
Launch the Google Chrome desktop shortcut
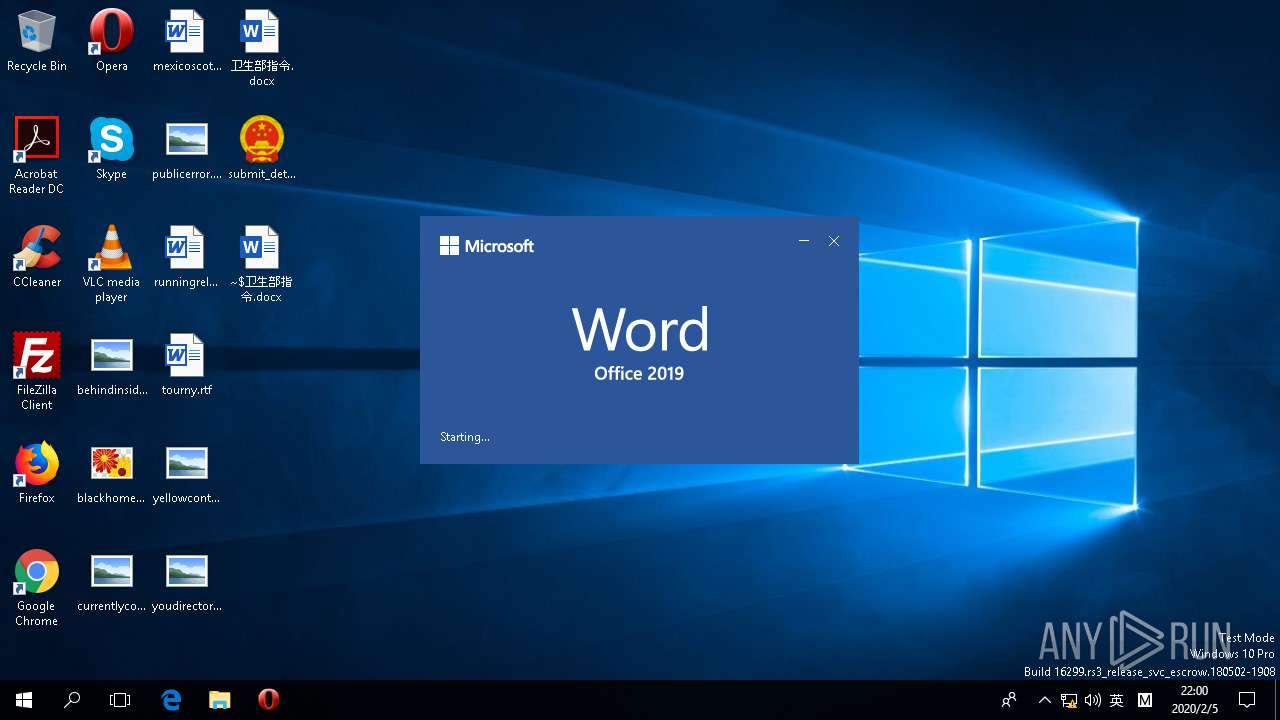37,588
